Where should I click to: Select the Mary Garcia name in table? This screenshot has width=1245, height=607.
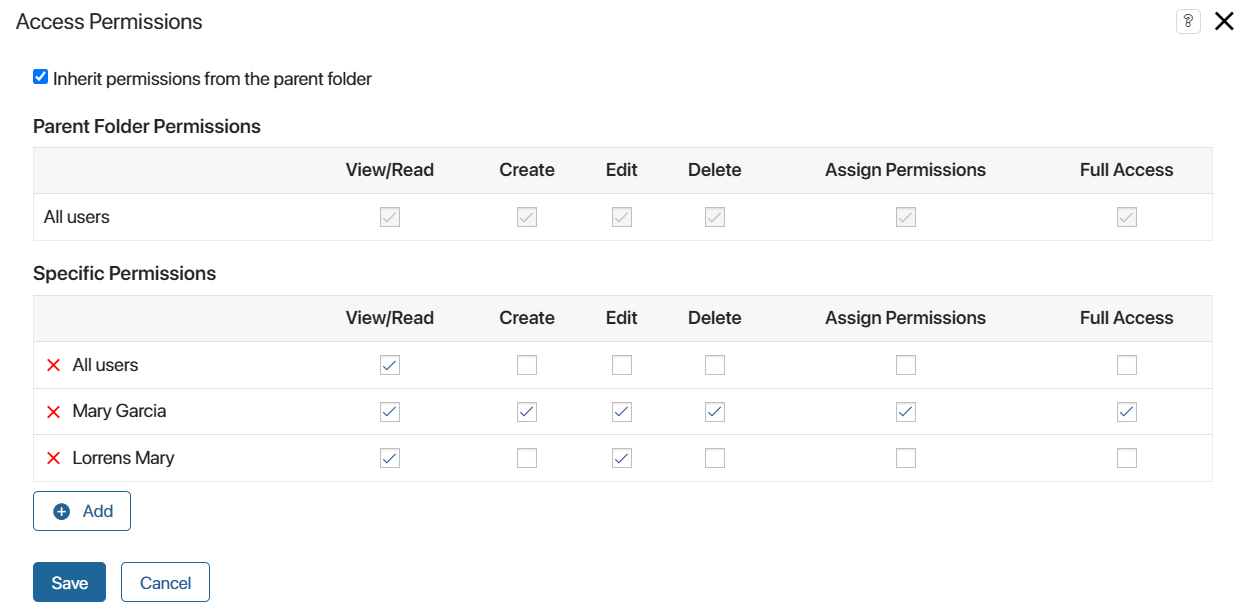[x=119, y=411]
